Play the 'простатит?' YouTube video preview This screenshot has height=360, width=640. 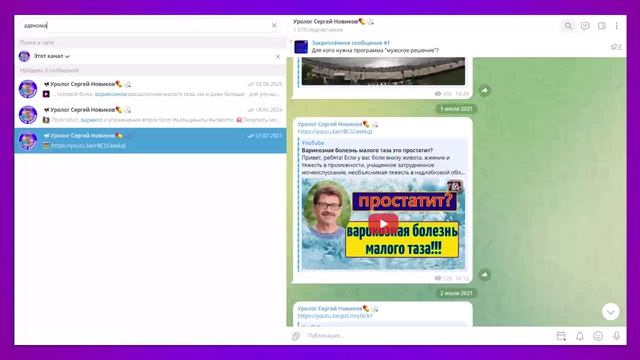(x=383, y=224)
